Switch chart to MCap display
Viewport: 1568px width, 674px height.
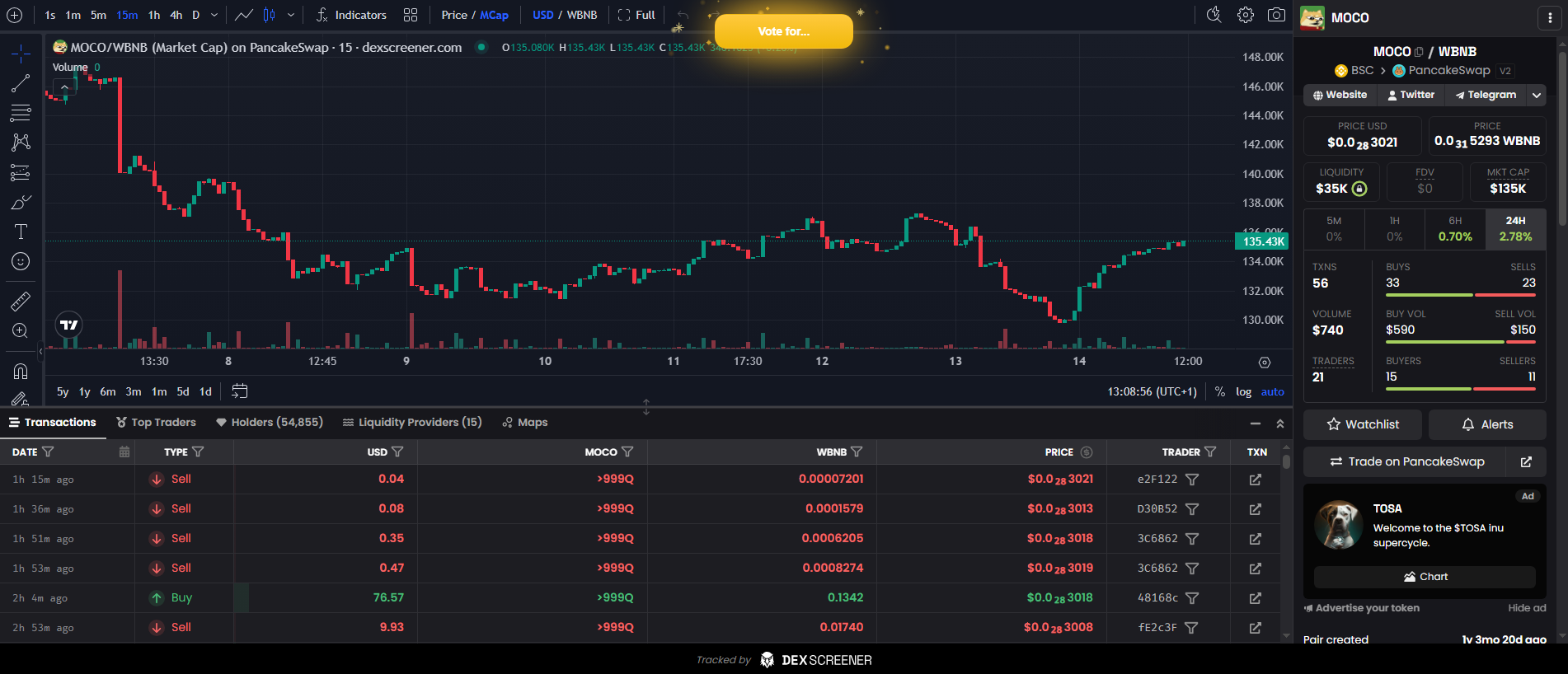click(x=495, y=15)
